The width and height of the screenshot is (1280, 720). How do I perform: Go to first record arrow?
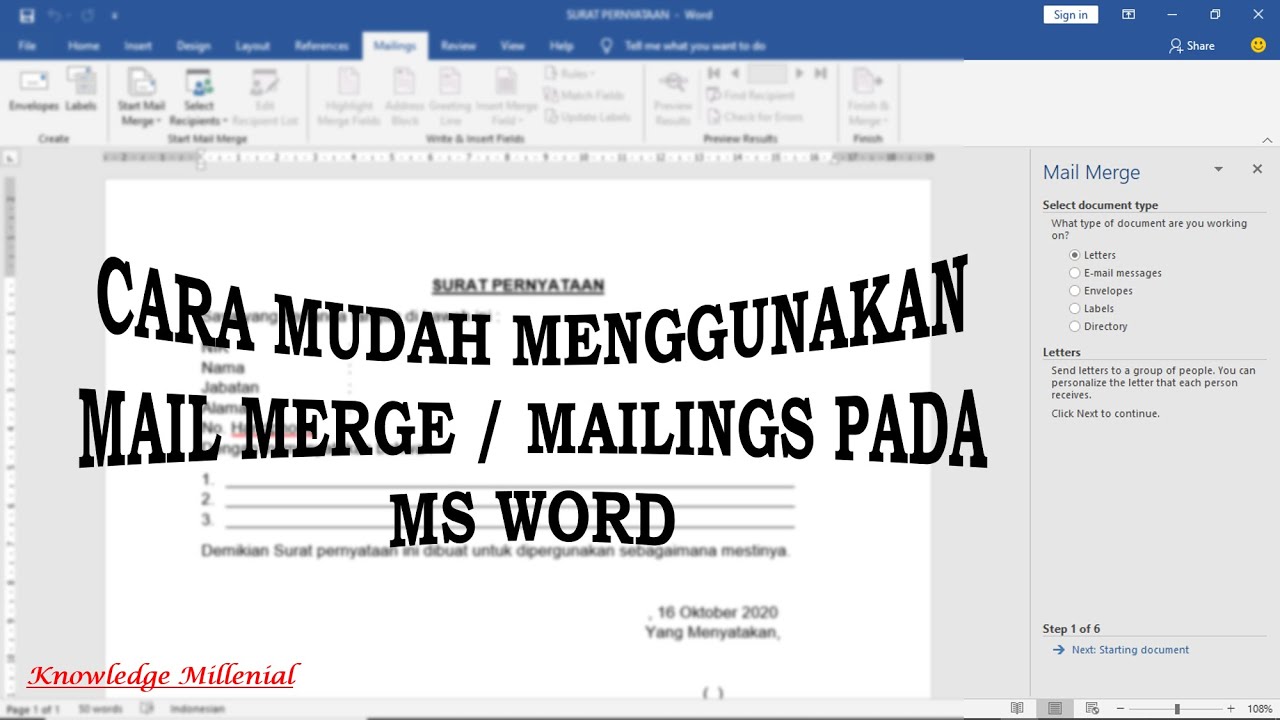pyautogui.click(x=714, y=74)
